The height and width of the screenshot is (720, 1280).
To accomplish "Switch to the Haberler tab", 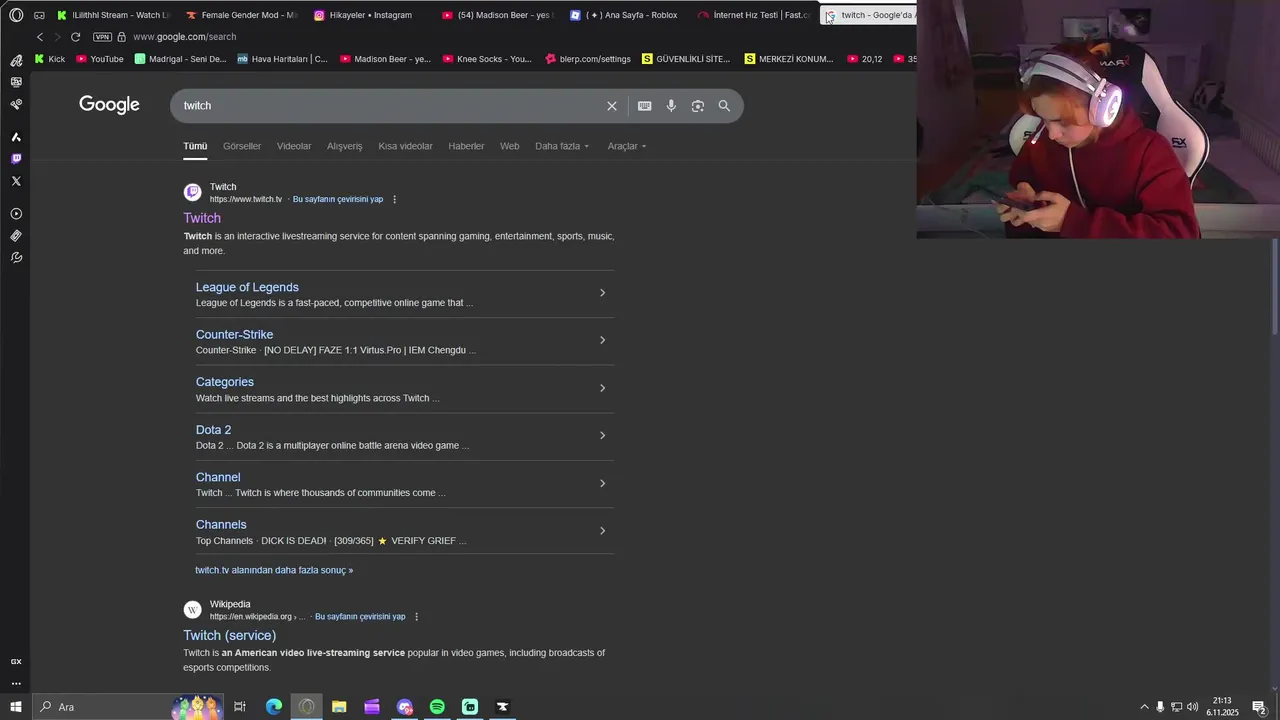I will 466,146.
